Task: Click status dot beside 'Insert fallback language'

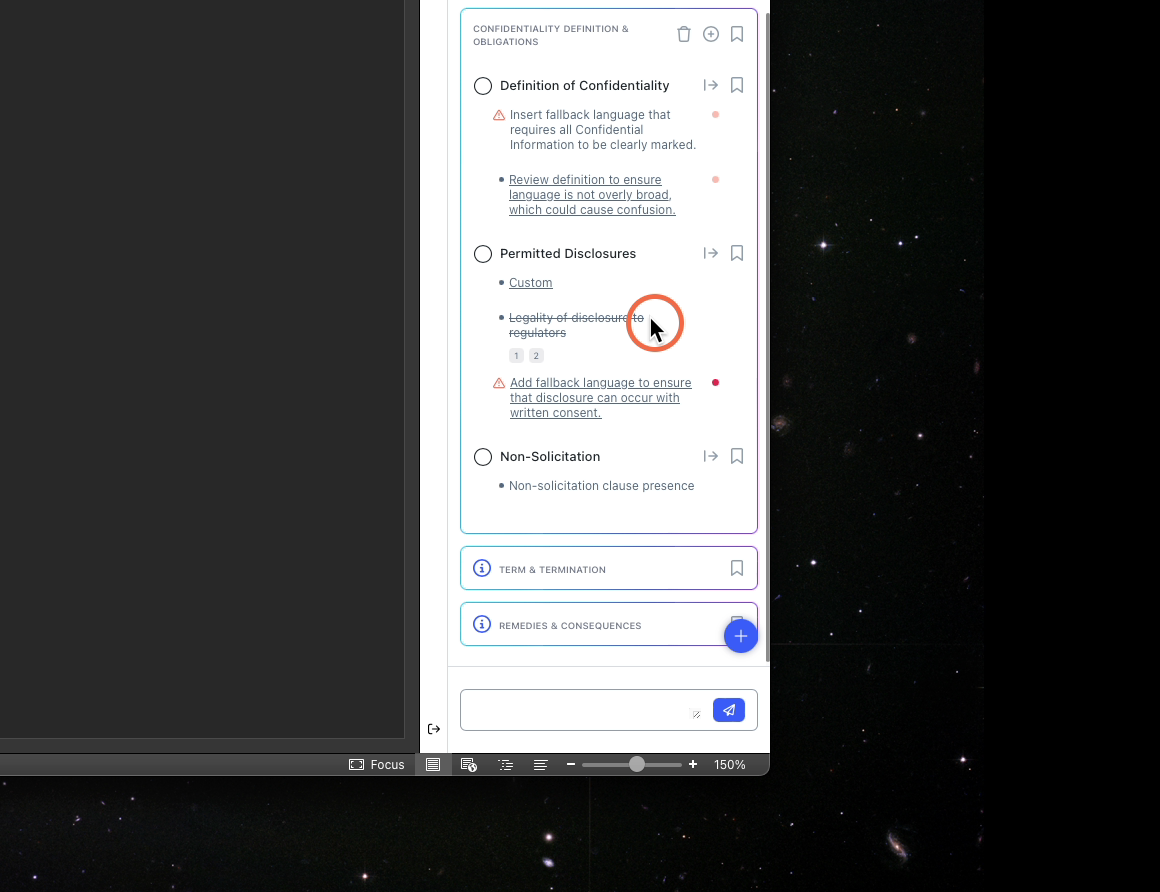Action: [x=715, y=115]
